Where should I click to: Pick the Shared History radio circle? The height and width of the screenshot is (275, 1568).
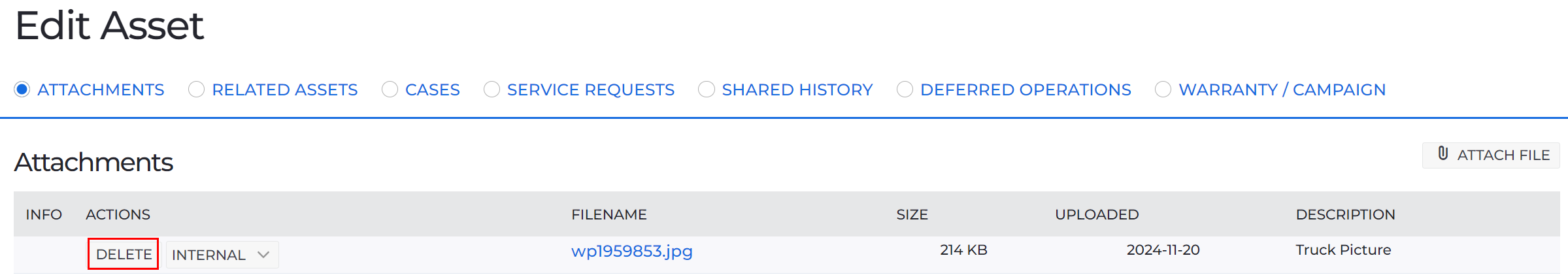tap(707, 89)
